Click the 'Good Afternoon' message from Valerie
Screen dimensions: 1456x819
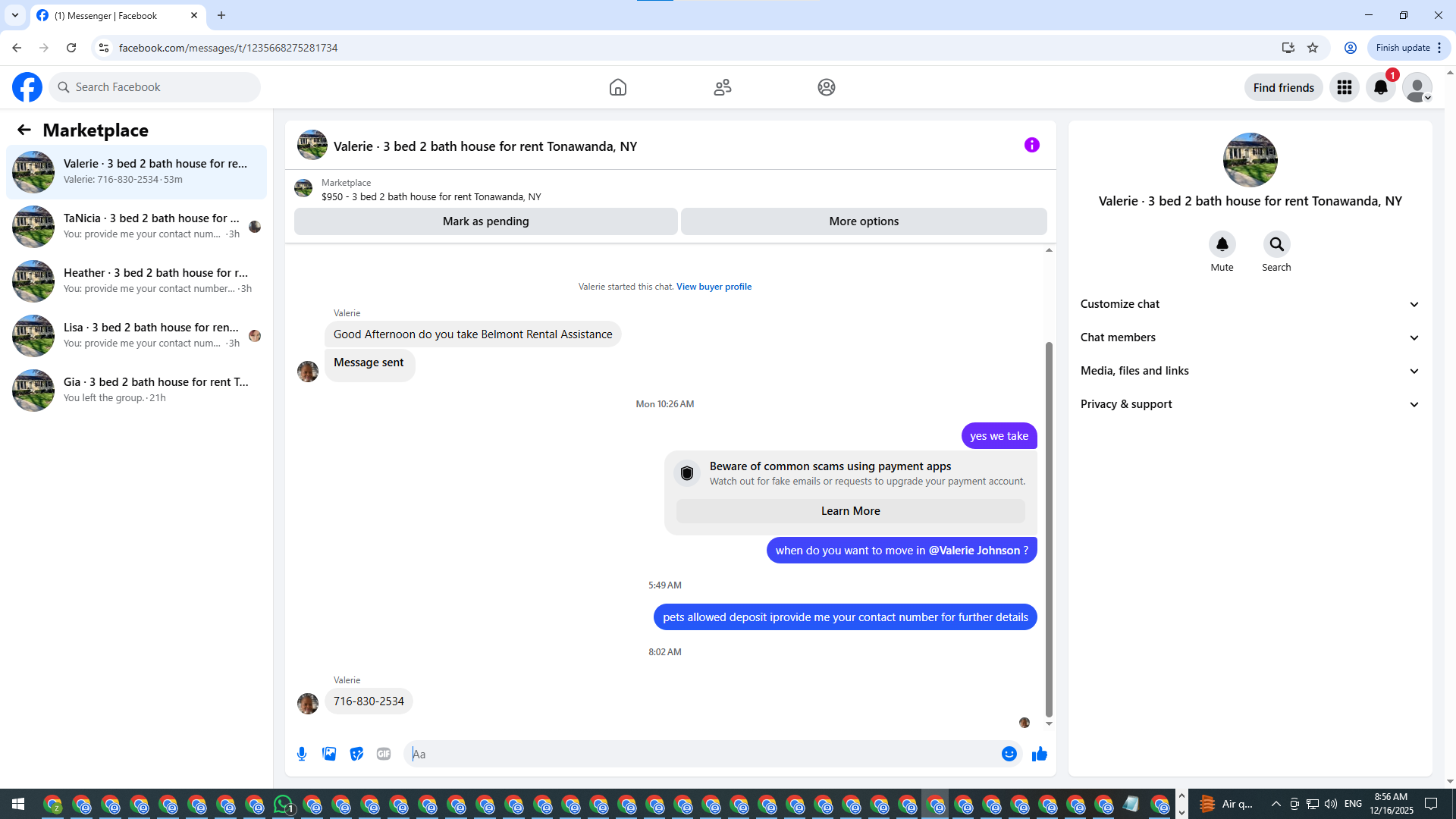click(x=473, y=334)
